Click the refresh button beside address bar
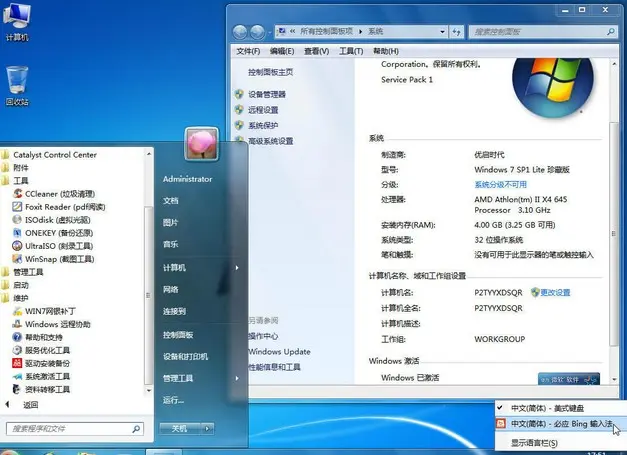627x455 pixels. [x=456, y=32]
